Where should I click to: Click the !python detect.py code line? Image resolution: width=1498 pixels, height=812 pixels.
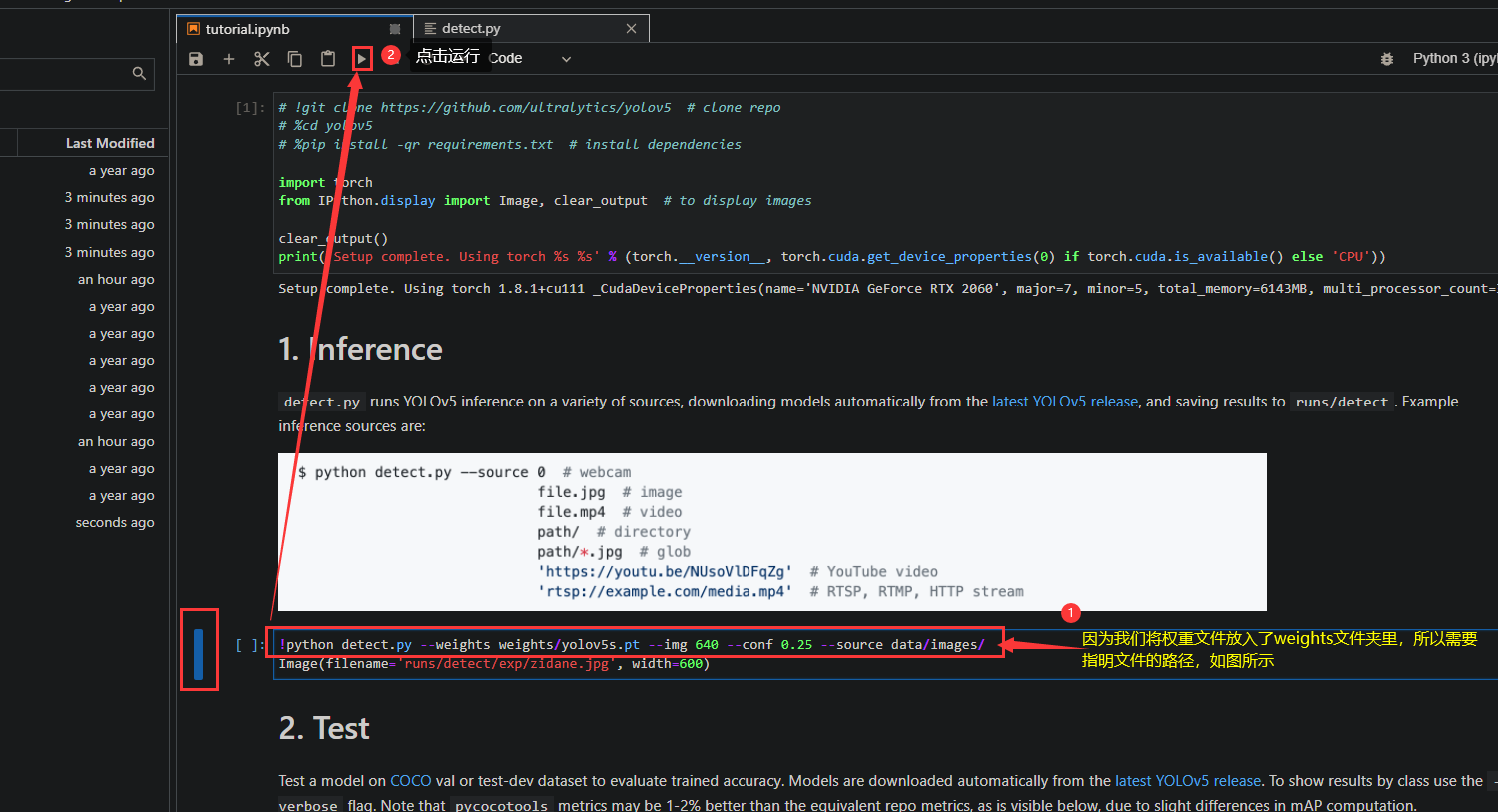pyautogui.click(x=632, y=644)
